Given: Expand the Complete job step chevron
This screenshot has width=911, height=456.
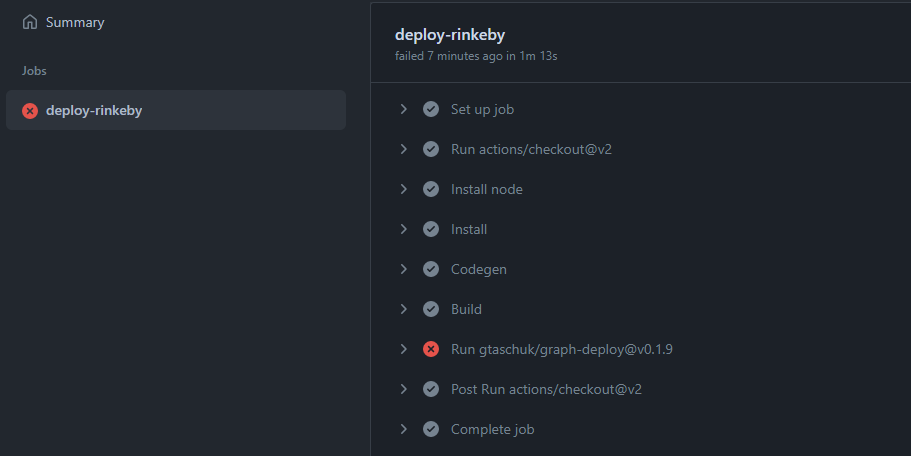Looking at the screenshot, I should point(404,429).
